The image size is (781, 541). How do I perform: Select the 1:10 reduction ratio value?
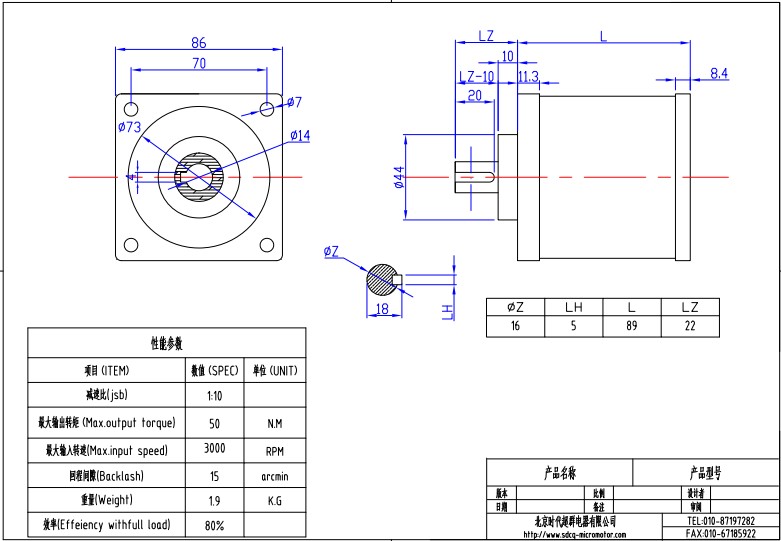click(x=215, y=396)
